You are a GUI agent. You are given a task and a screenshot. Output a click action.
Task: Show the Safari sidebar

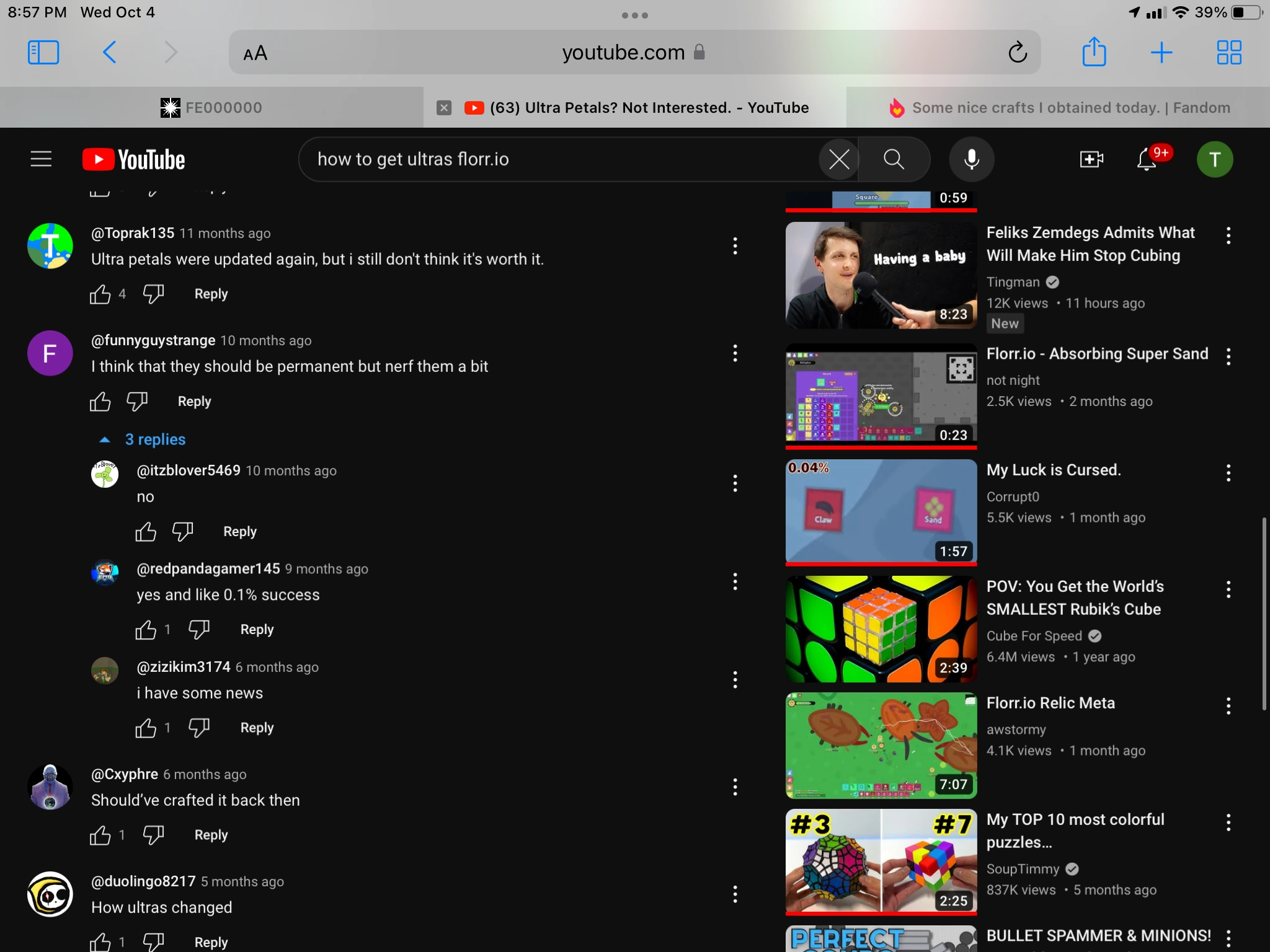click(x=43, y=52)
